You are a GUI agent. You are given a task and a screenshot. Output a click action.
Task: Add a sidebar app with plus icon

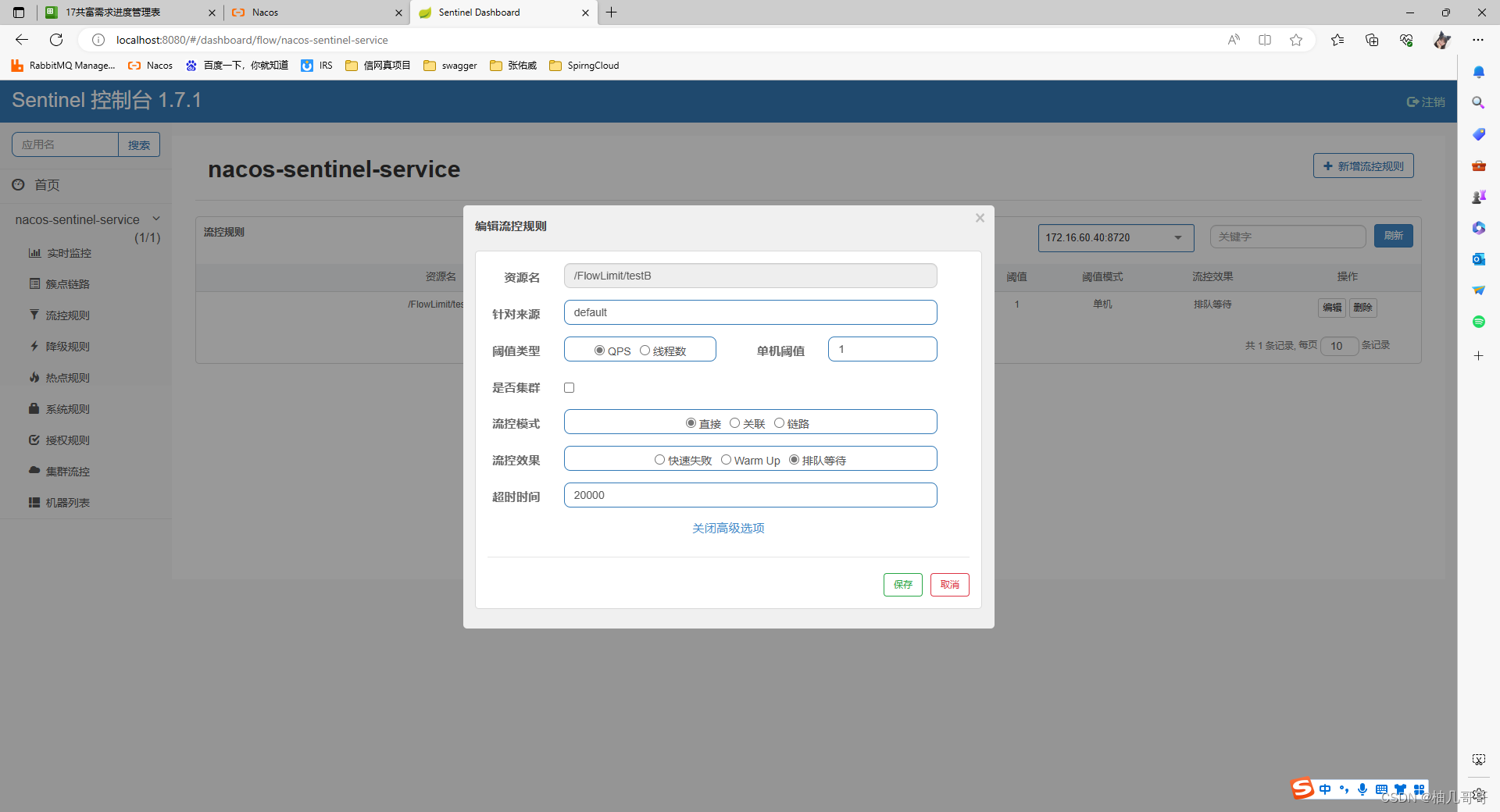(x=1479, y=356)
